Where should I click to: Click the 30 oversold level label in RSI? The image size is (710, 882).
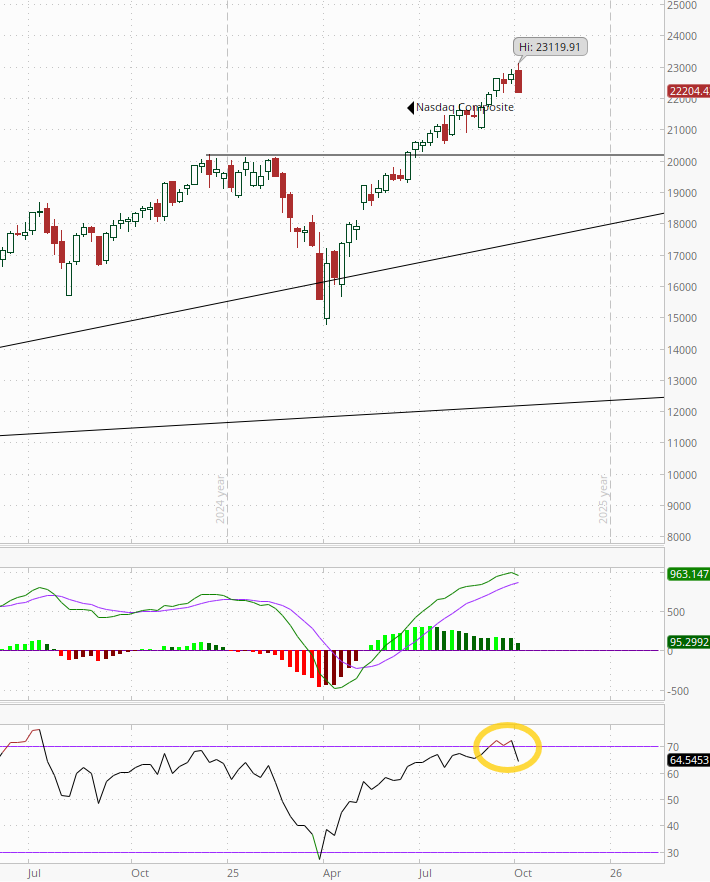point(673,853)
